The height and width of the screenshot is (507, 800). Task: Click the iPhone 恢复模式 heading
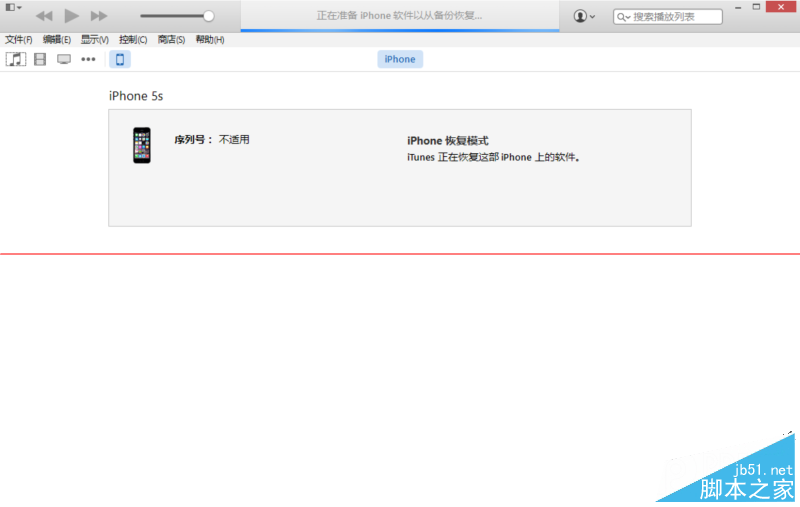coord(447,141)
